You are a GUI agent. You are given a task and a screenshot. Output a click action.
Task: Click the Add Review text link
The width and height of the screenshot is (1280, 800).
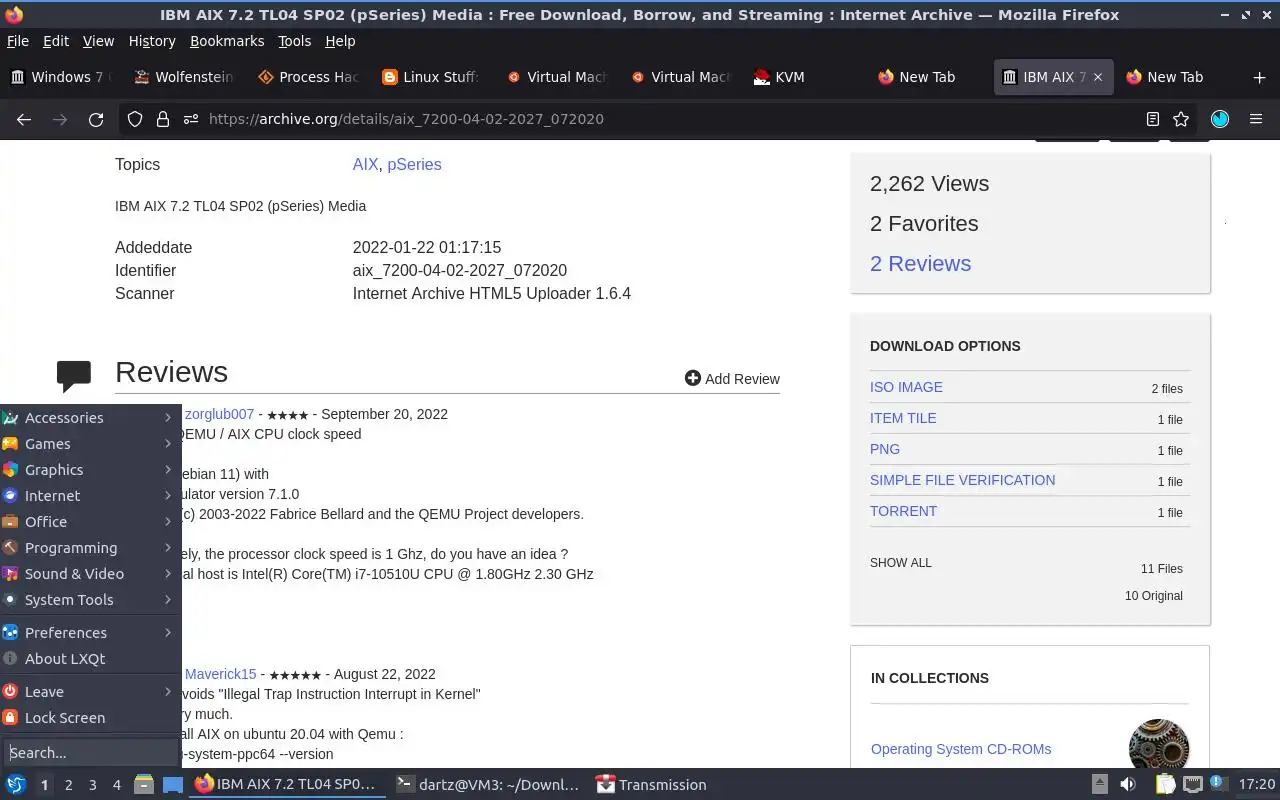click(x=742, y=379)
